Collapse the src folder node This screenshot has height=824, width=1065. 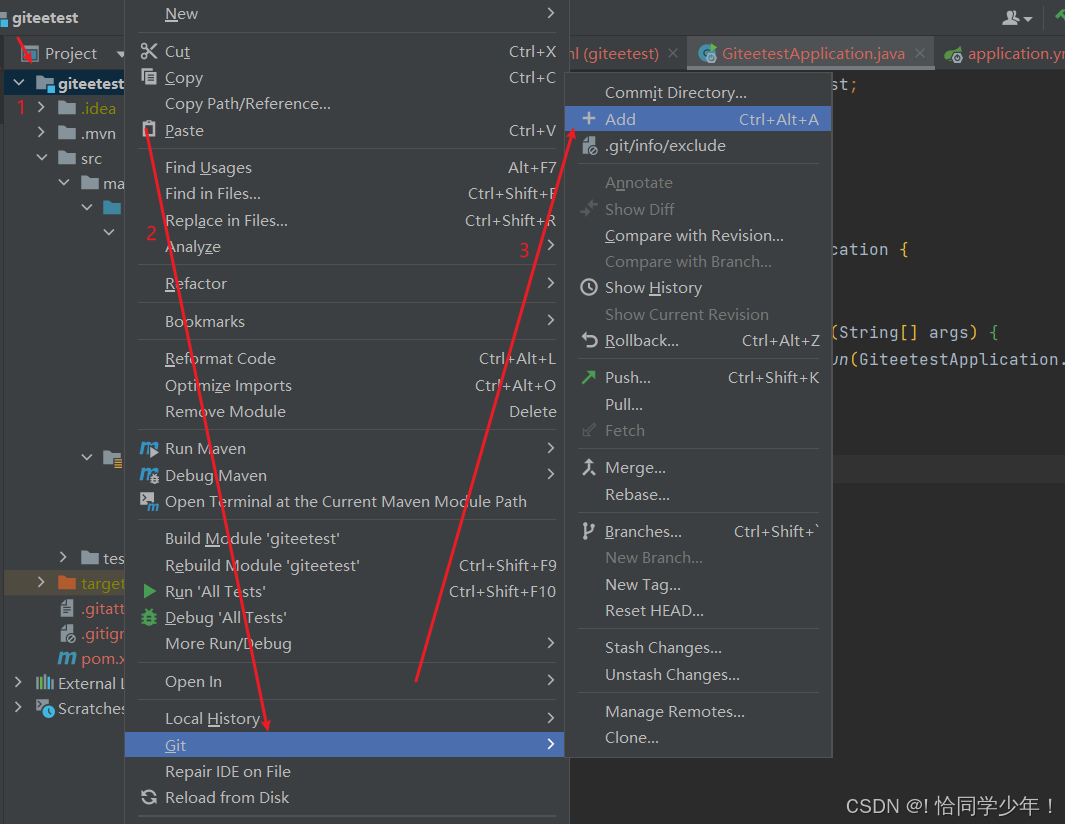pos(41,158)
